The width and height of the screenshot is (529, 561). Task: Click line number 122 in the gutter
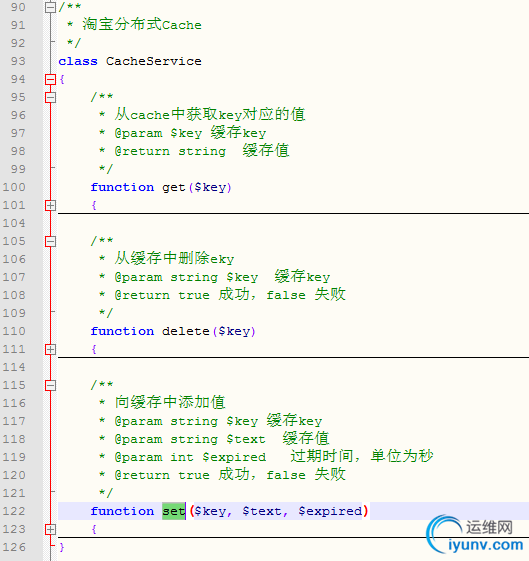pyautogui.click(x=14, y=511)
